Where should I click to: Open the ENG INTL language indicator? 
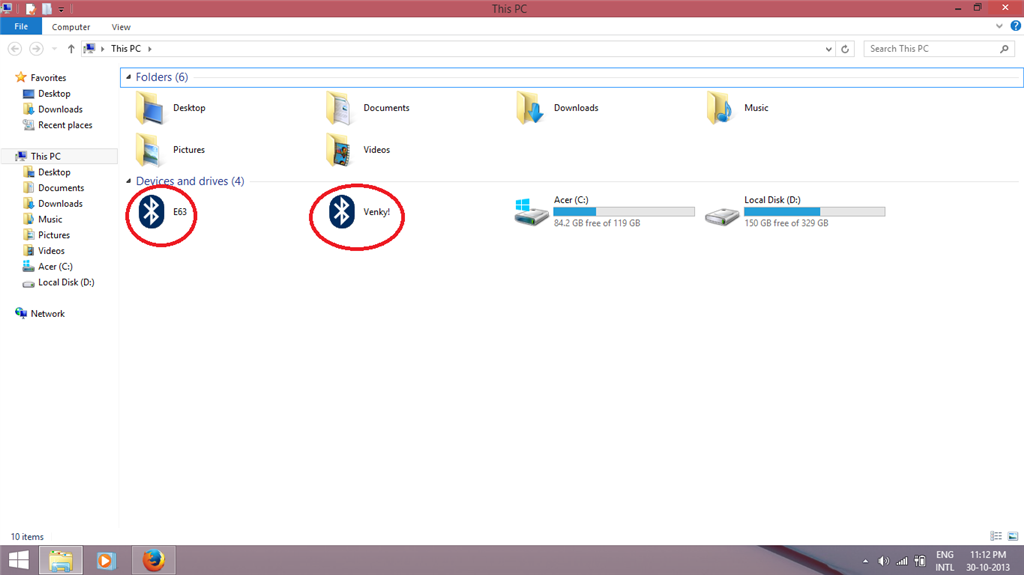(x=944, y=561)
